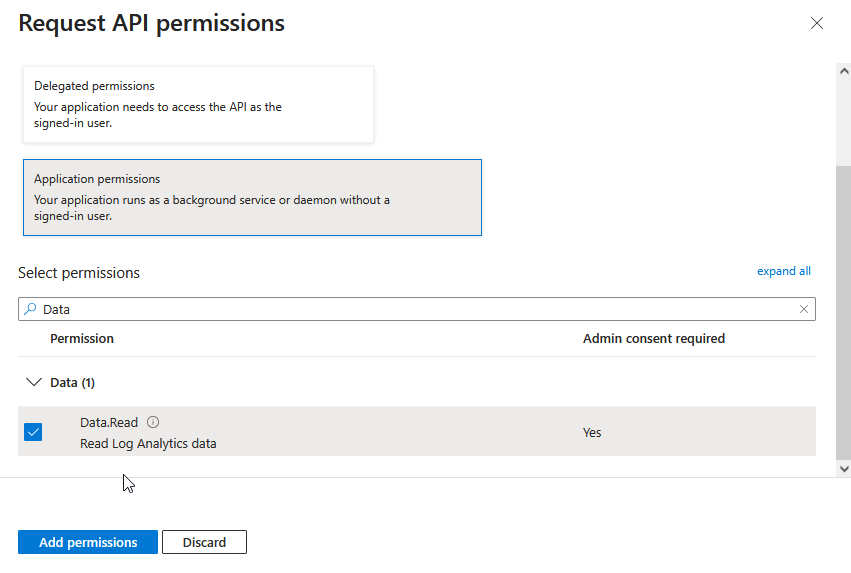
Task: Select the "Read Log Analytics data" description
Action: (x=148, y=443)
